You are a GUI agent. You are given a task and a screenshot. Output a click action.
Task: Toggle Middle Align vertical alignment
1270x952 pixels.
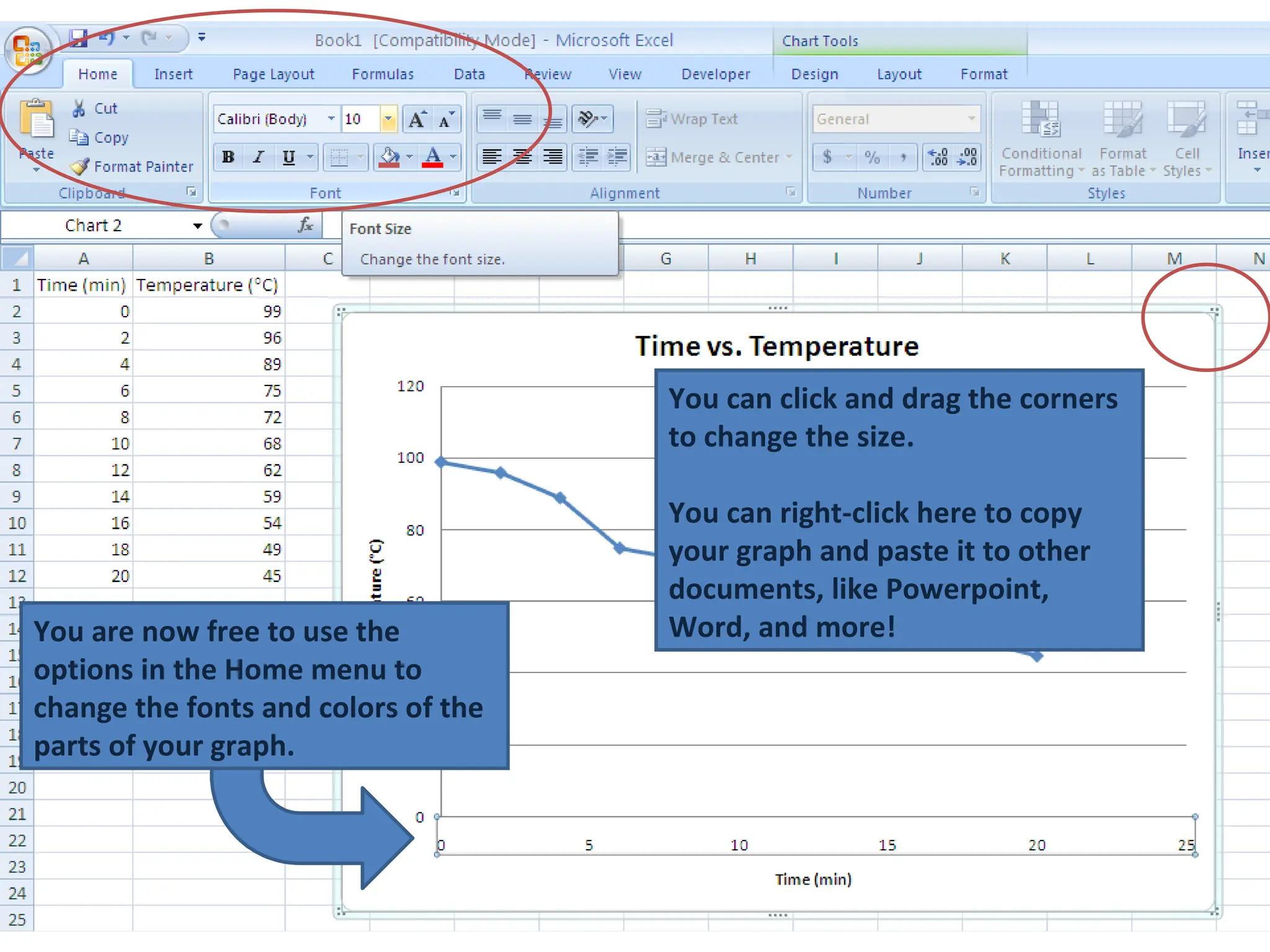point(522,118)
